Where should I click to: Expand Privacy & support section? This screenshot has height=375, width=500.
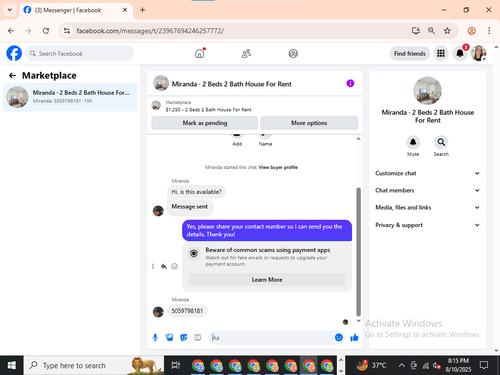click(x=427, y=225)
